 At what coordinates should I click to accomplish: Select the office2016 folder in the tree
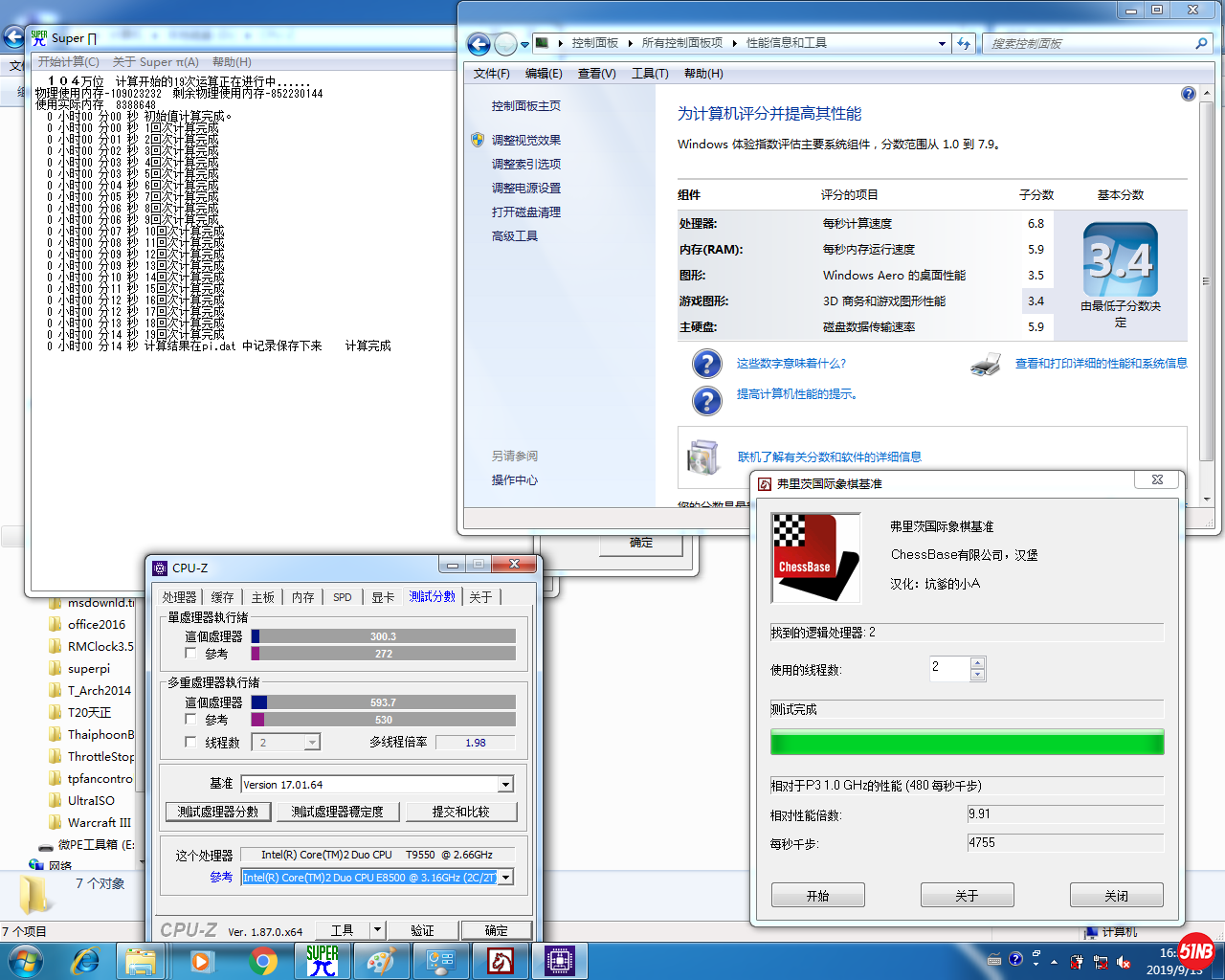pyautogui.click(x=97, y=624)
